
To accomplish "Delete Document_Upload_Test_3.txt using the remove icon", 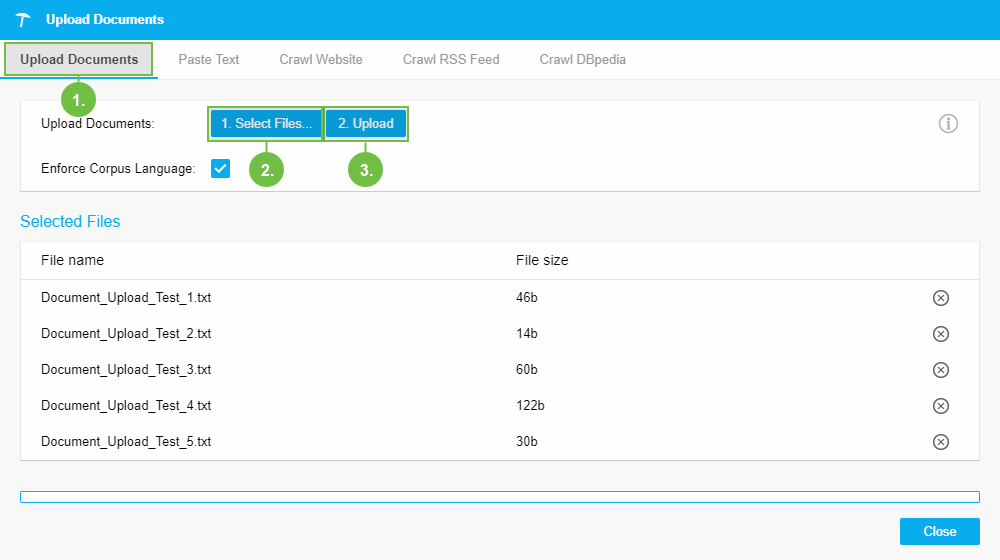I will 940,370.
